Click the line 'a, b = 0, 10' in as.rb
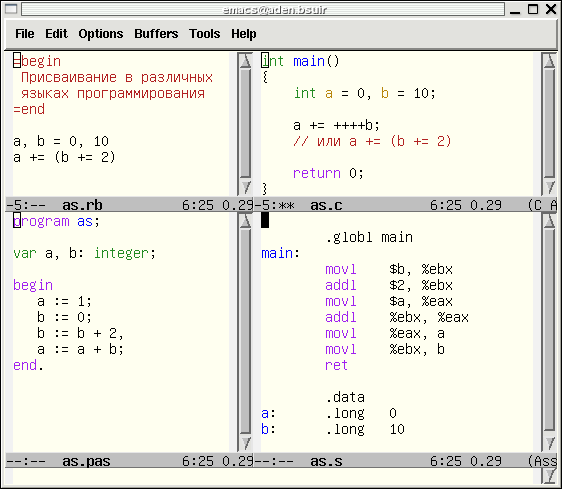 (x=61, y=141)
